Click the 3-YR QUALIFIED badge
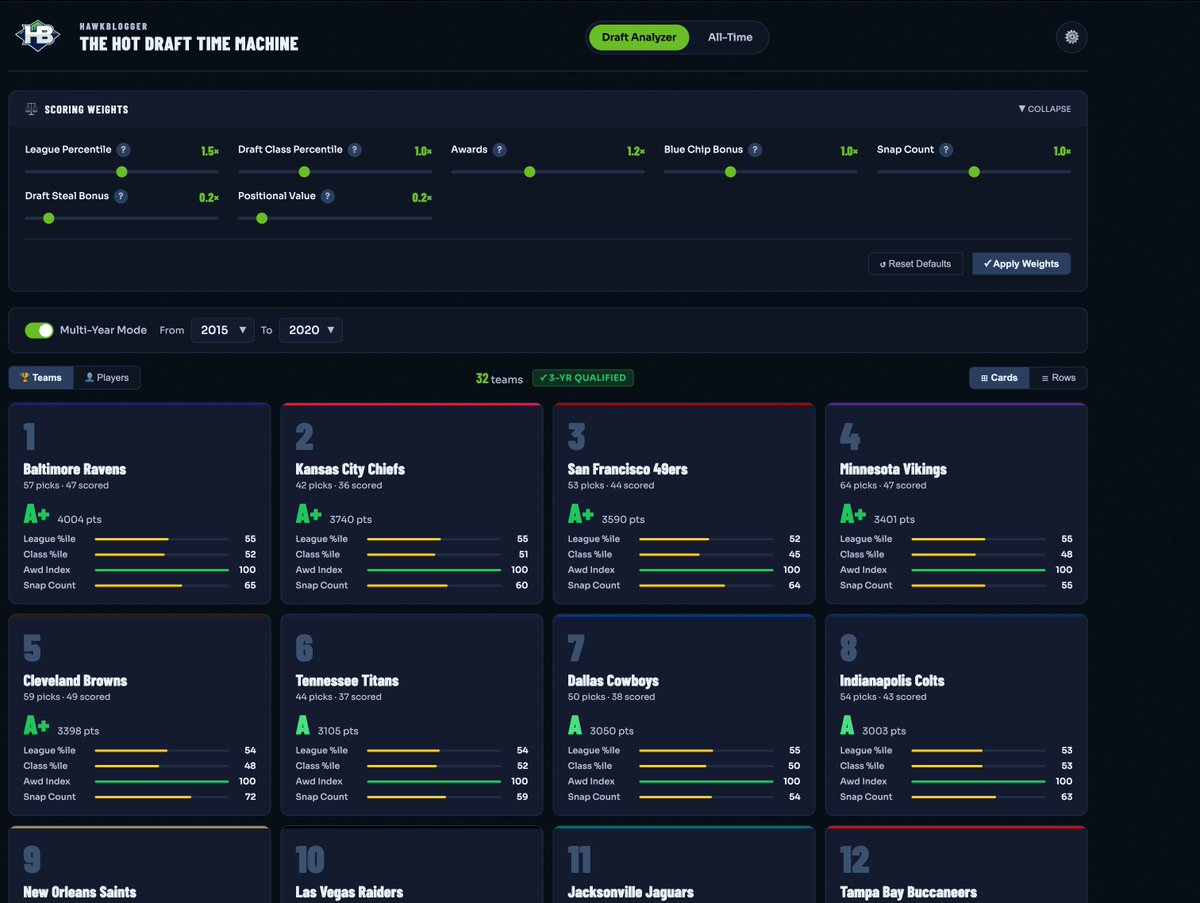1200x903 pixels. pyautogui.click(x=583, y=378)
